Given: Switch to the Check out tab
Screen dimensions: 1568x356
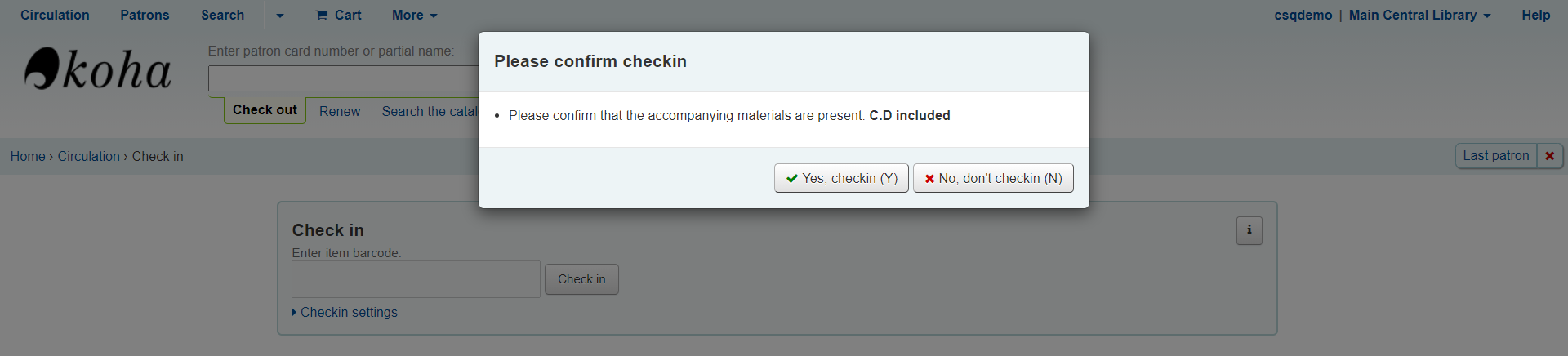Looking at the screenshot, I should (265, 110).
